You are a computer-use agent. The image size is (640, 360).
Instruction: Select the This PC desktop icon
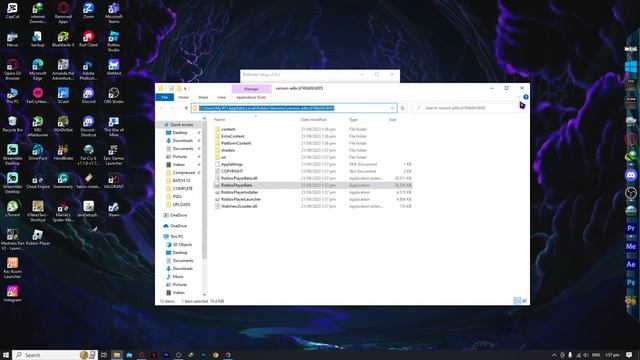pyautogui.click(x=12, y=96)
